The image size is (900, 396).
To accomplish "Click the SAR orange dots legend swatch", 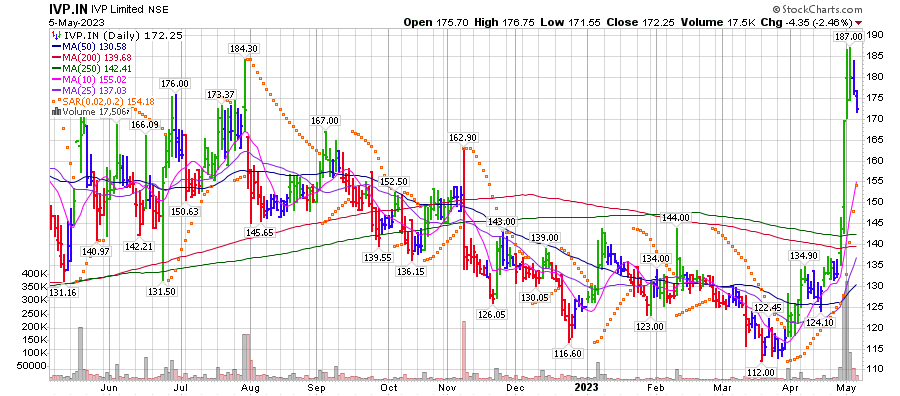I will click(x=56, y=102).
